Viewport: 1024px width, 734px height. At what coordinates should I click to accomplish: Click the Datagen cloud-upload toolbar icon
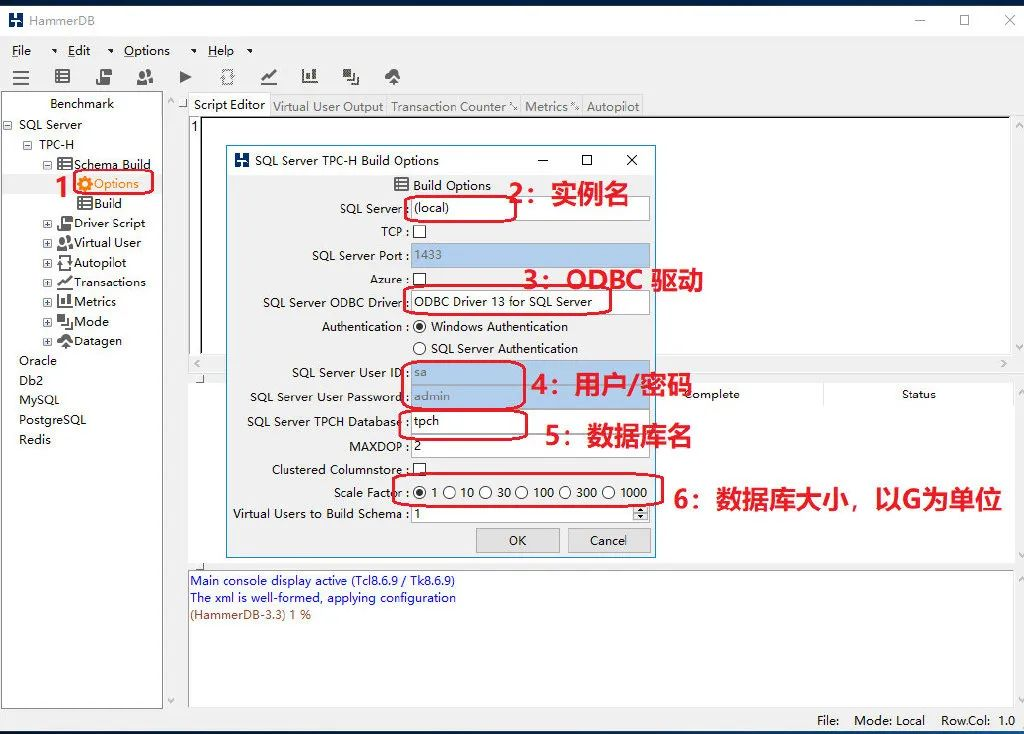tap(392, 77)
